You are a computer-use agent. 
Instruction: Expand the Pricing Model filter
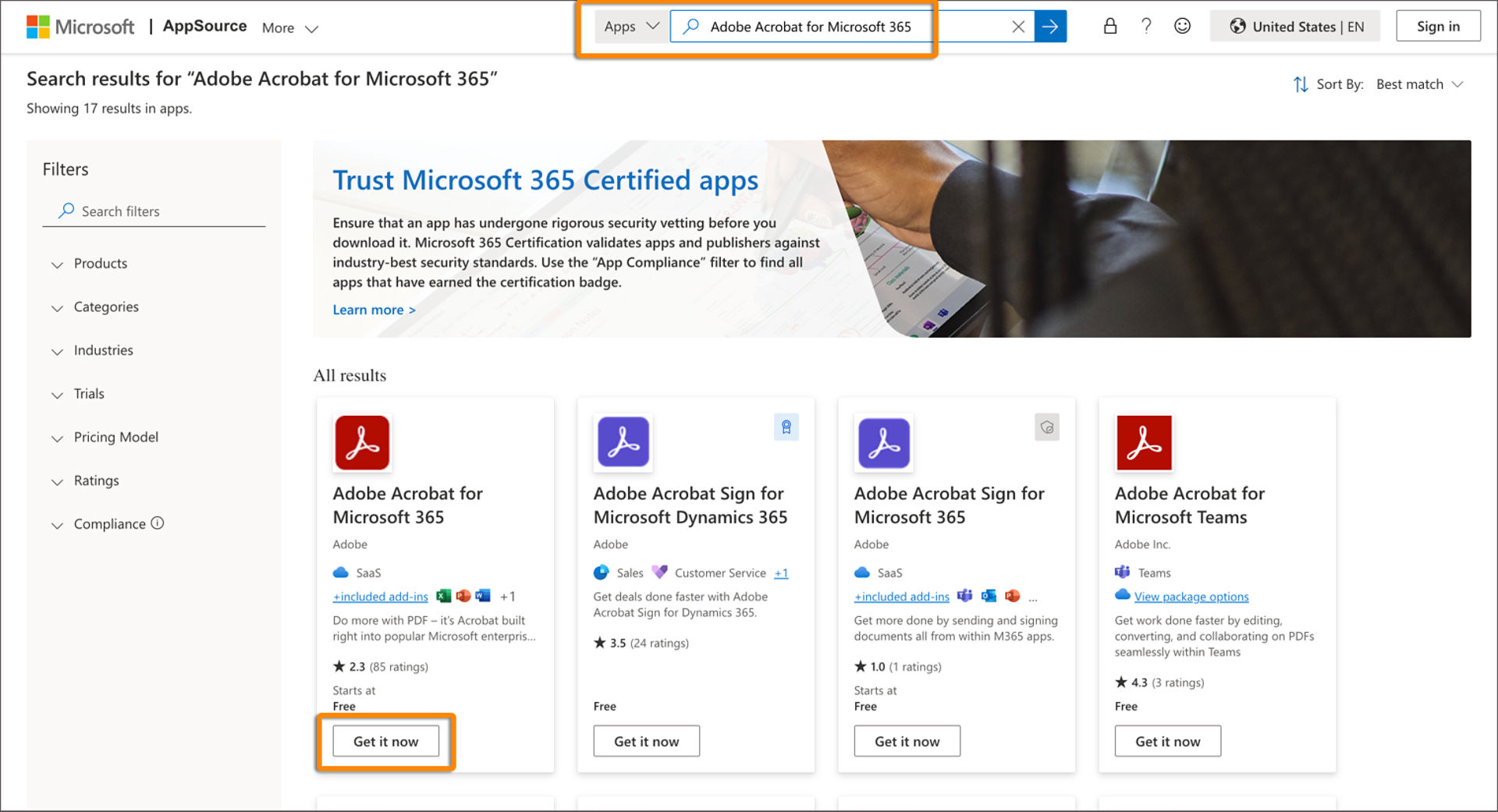(105, 438)
